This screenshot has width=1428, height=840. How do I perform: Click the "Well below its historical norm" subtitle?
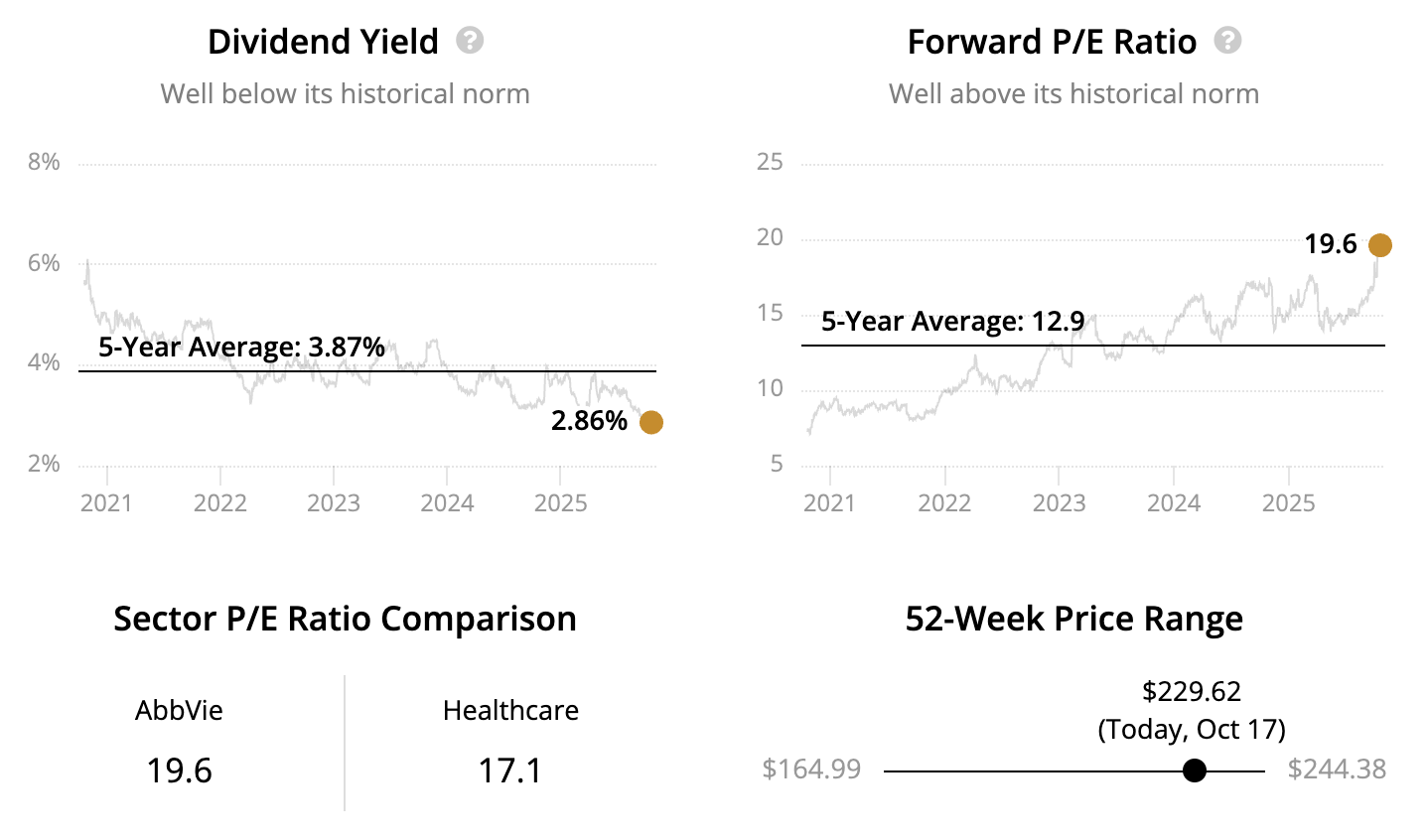pyautogui.click(x=345, y=94)
